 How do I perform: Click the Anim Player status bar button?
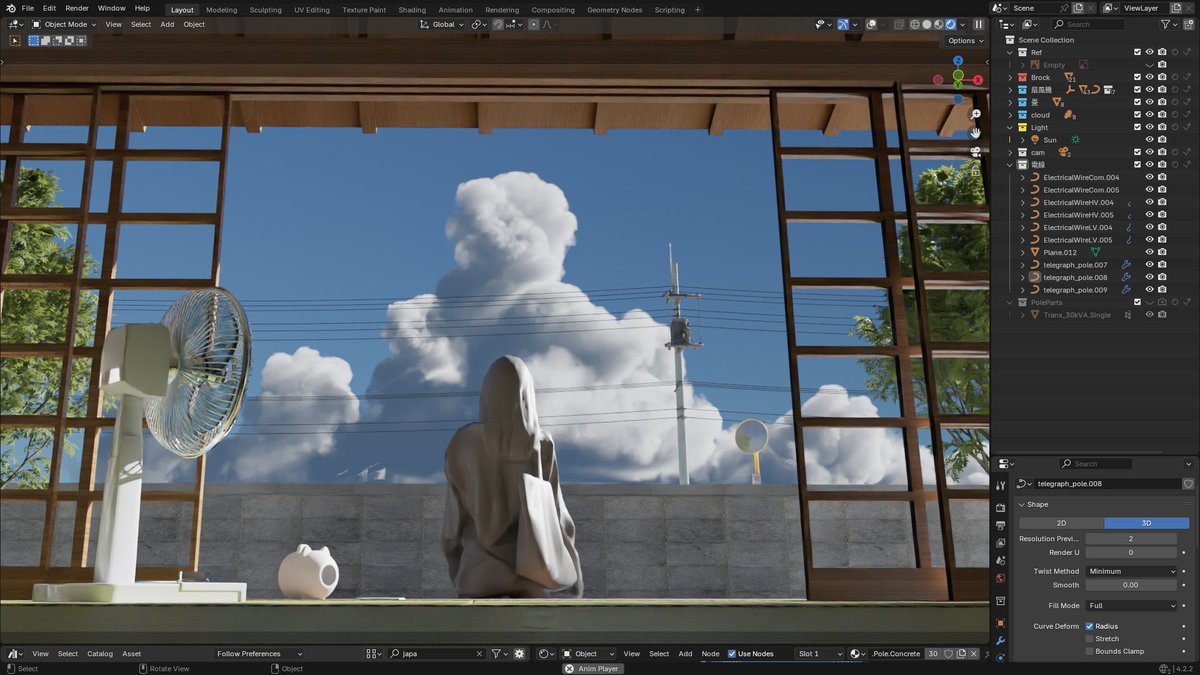click(x=593, y=669)
